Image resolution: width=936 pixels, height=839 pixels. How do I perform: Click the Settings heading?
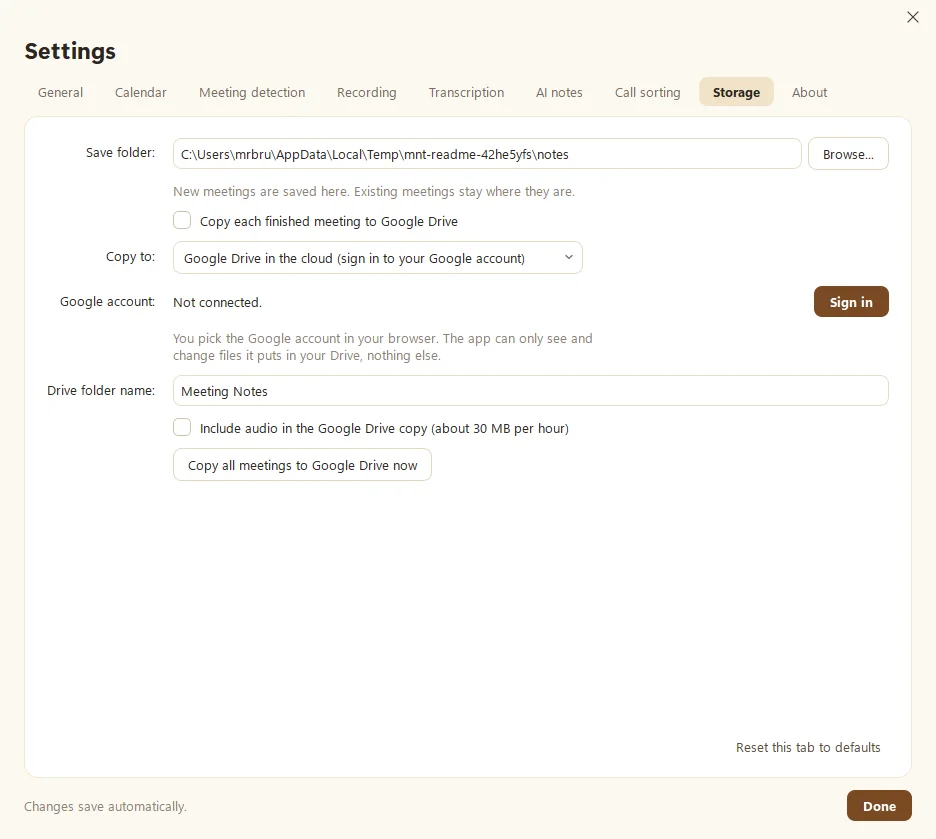click(x=70, y=51)
